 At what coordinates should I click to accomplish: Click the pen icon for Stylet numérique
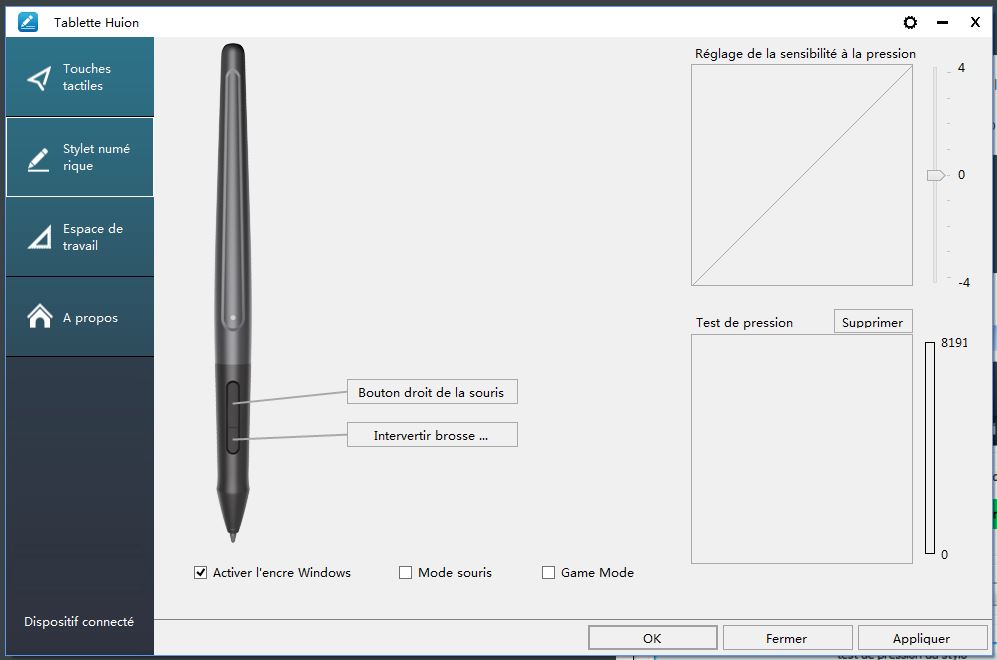(x=39, y=158)
